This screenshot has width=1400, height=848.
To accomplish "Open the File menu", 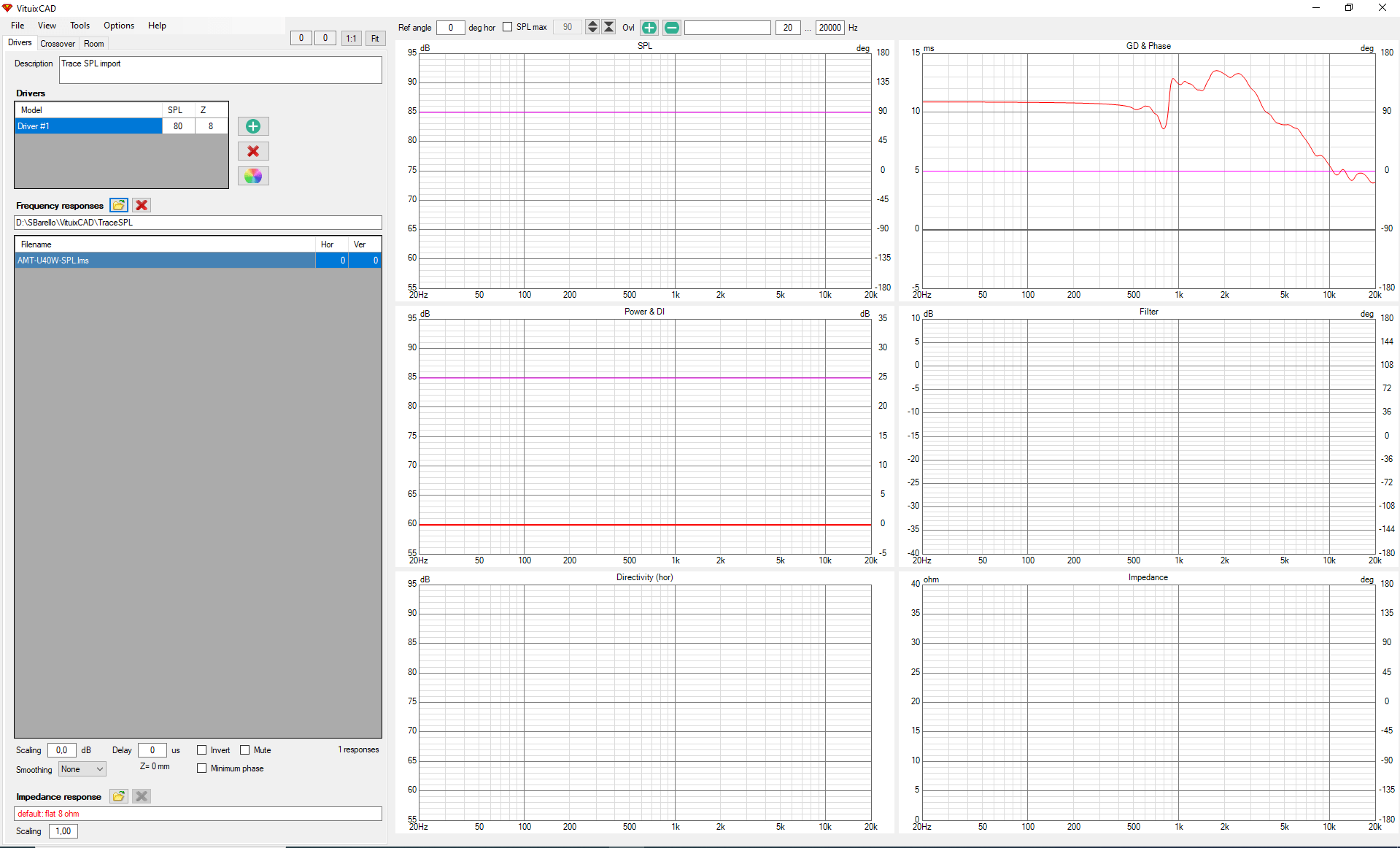I will tap(18, 26).
